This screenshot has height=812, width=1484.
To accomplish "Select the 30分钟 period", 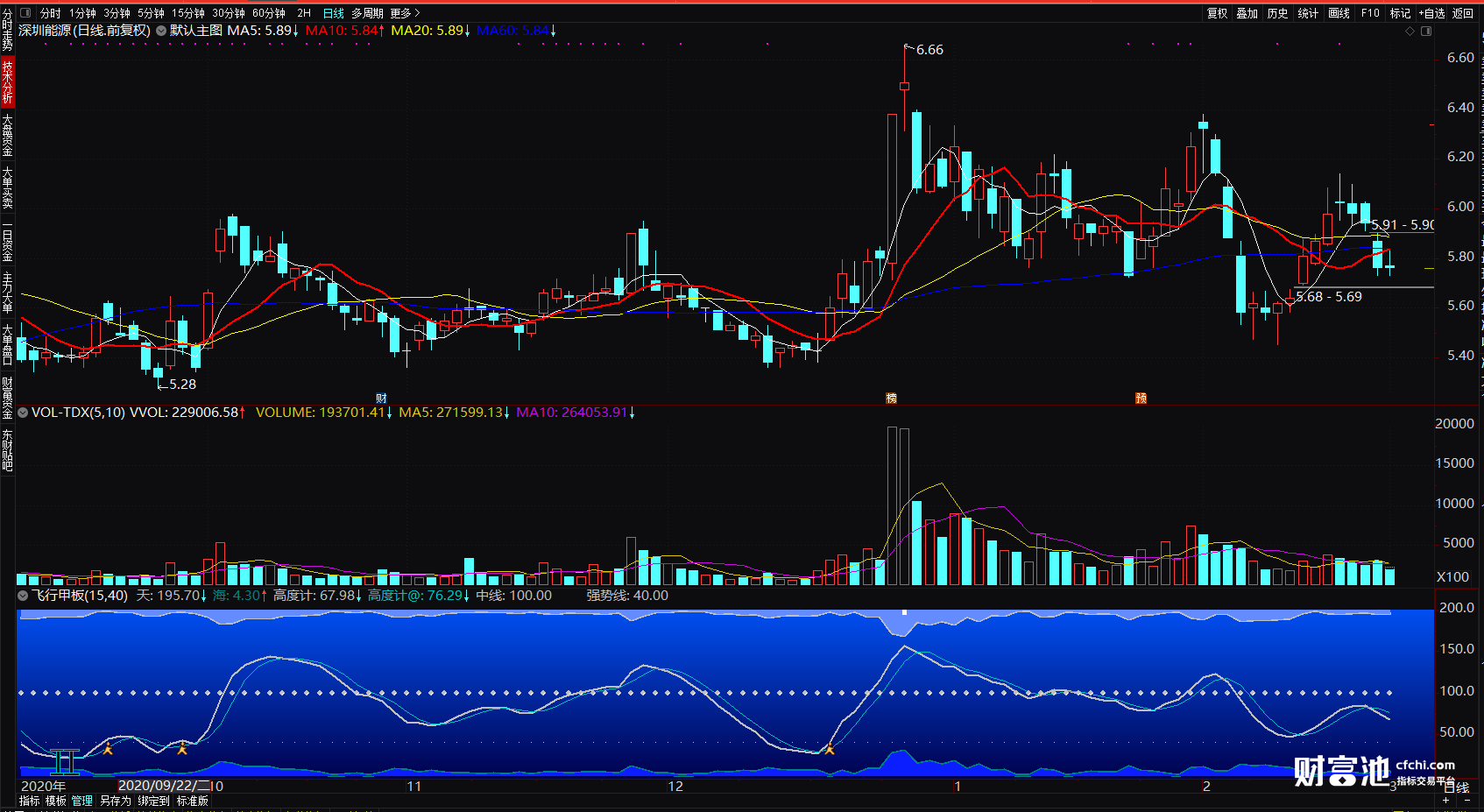I will coord(229,13).
